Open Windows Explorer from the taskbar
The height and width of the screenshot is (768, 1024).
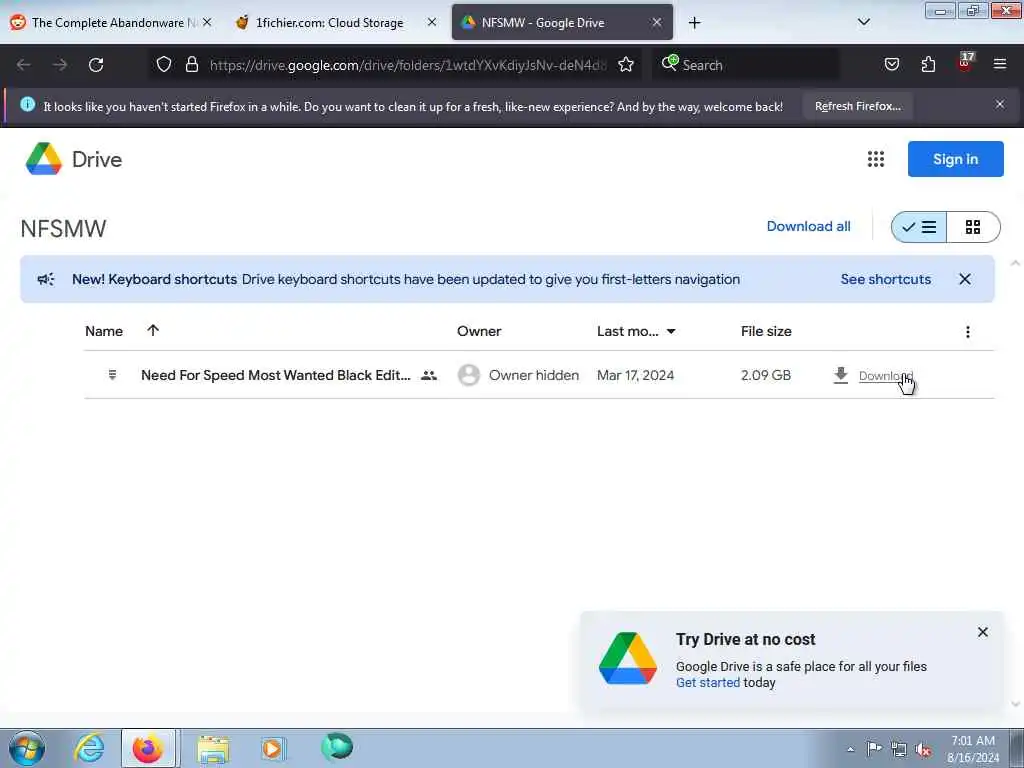[213, 748]
